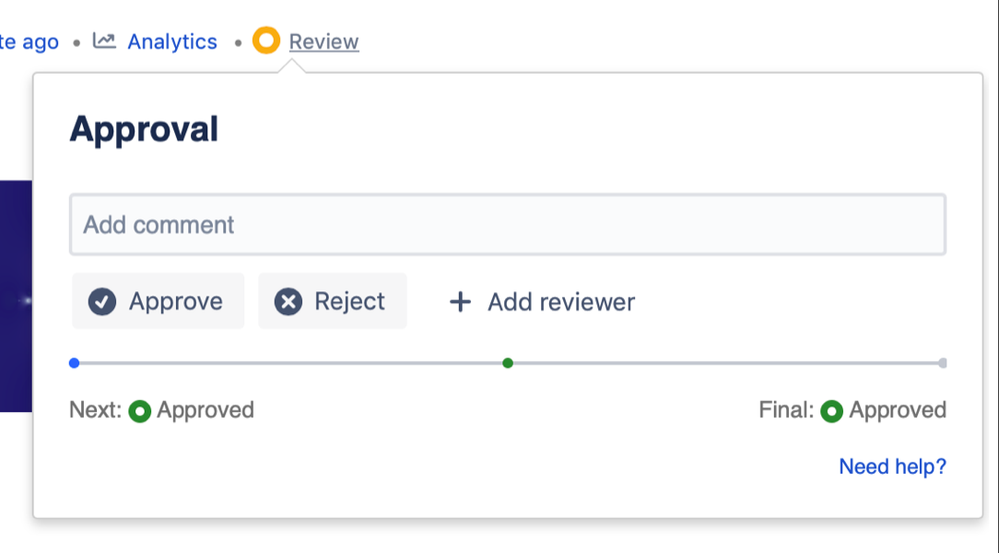Click the X icon on Reject
The image size is (999, 553).
[x=288, y=302]
